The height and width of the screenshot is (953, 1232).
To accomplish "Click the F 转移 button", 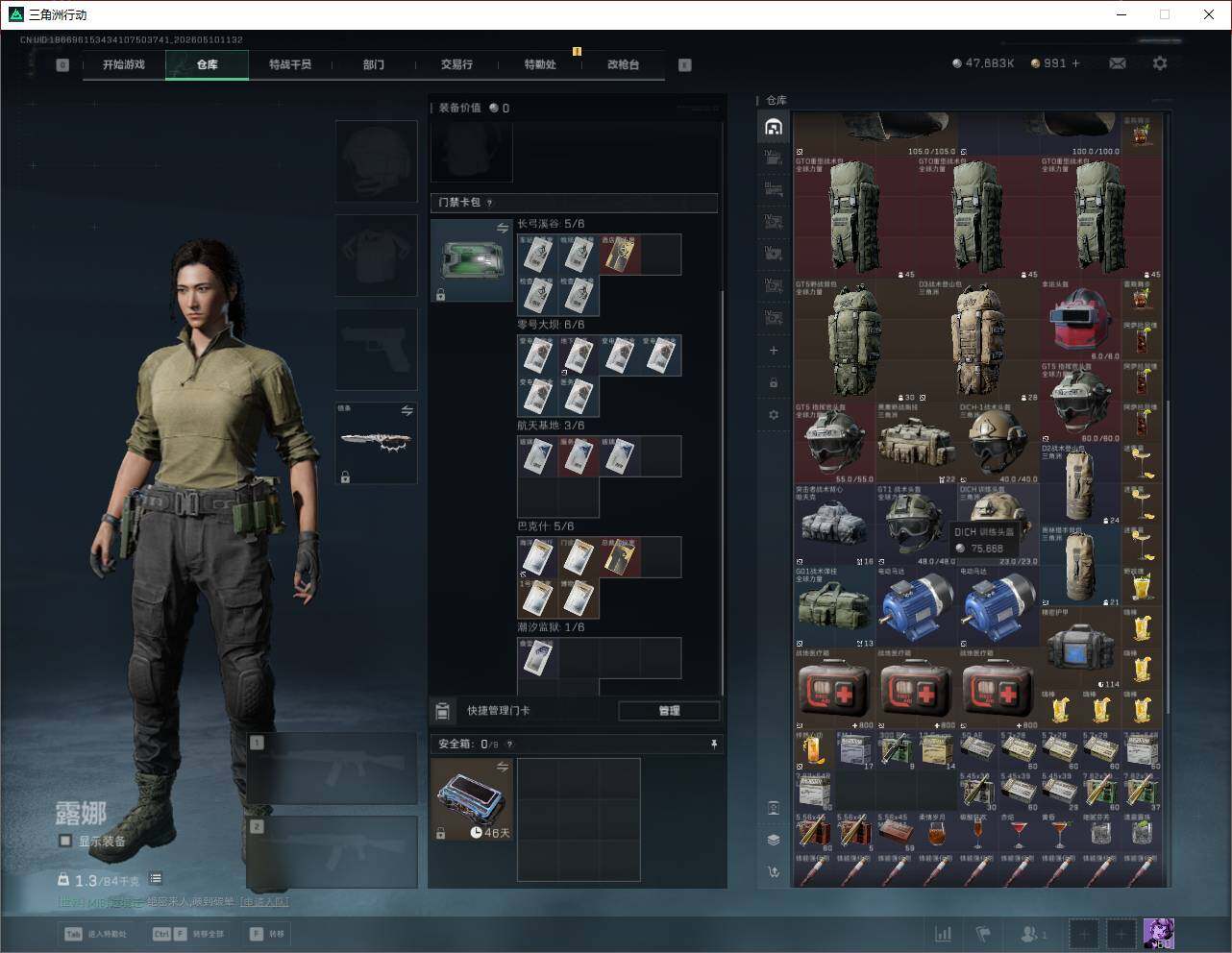I will (267, 934).
